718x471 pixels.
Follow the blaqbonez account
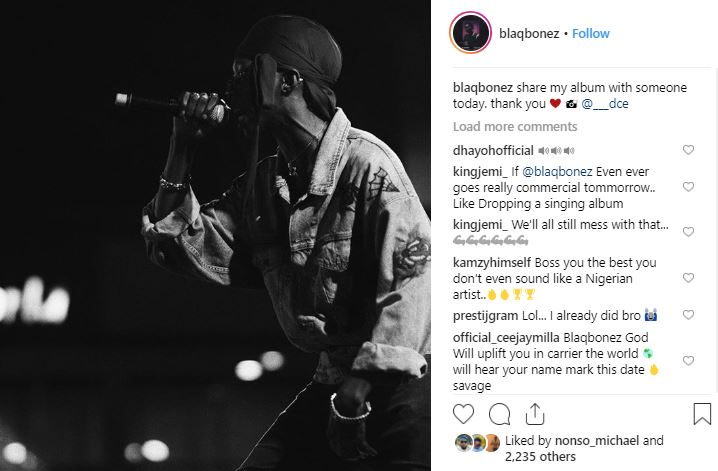click(x=591, y=33)
